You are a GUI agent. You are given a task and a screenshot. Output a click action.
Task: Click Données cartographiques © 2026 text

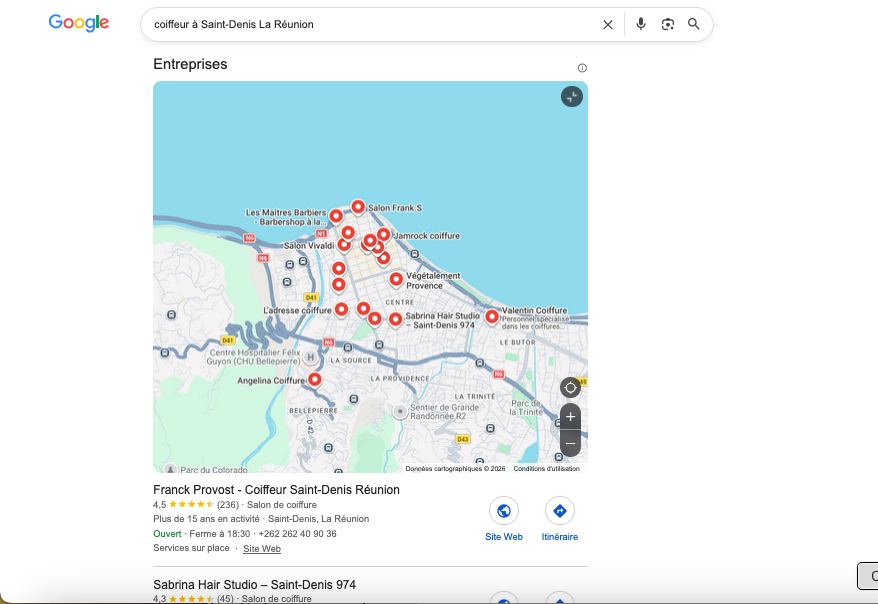pos(455,469)
